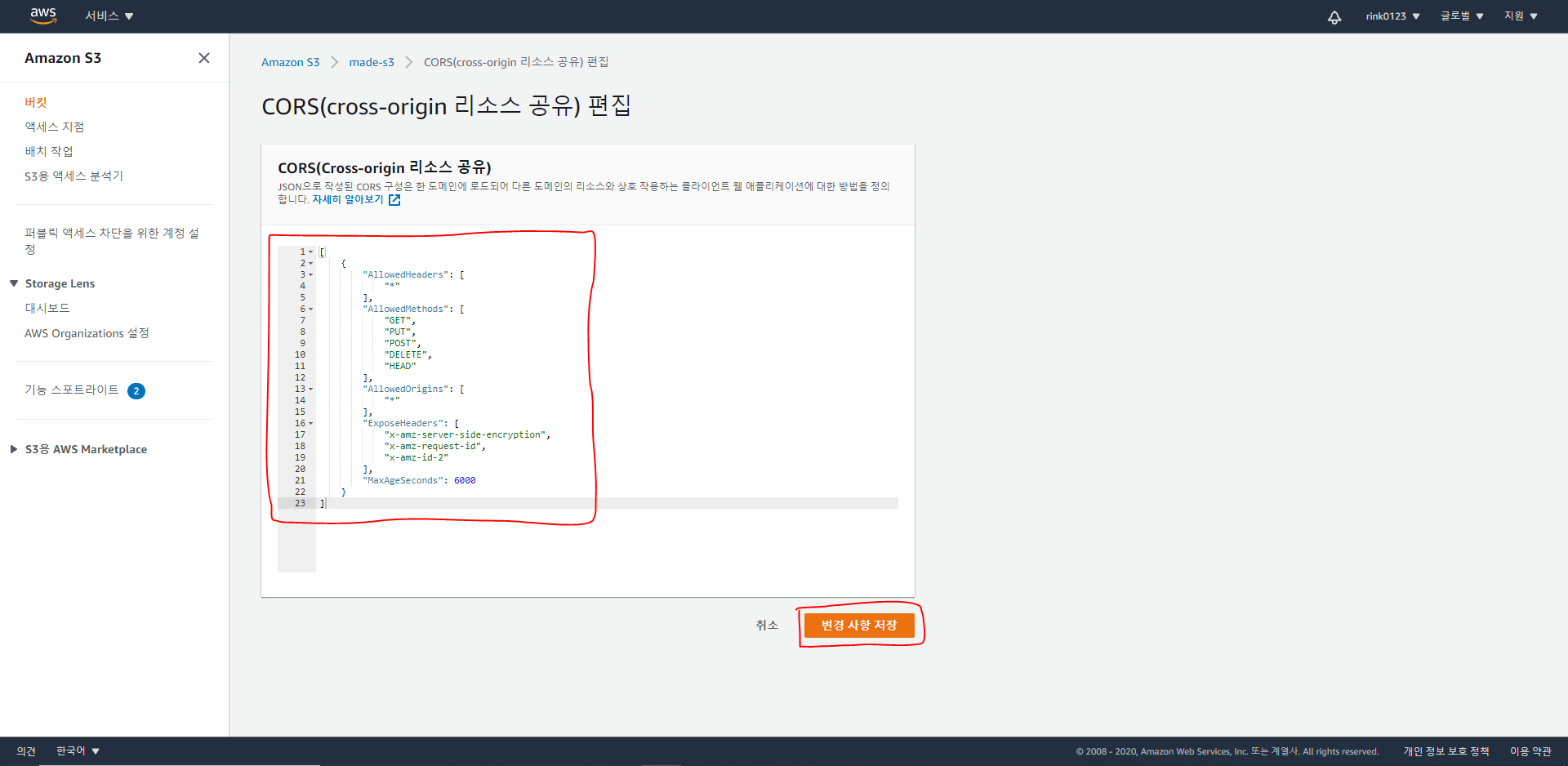1568x766 pixels.
Task: Open S3용 액세스 분석기 in the sidebar
Action: pyautogui.click(x=74, y=176)
